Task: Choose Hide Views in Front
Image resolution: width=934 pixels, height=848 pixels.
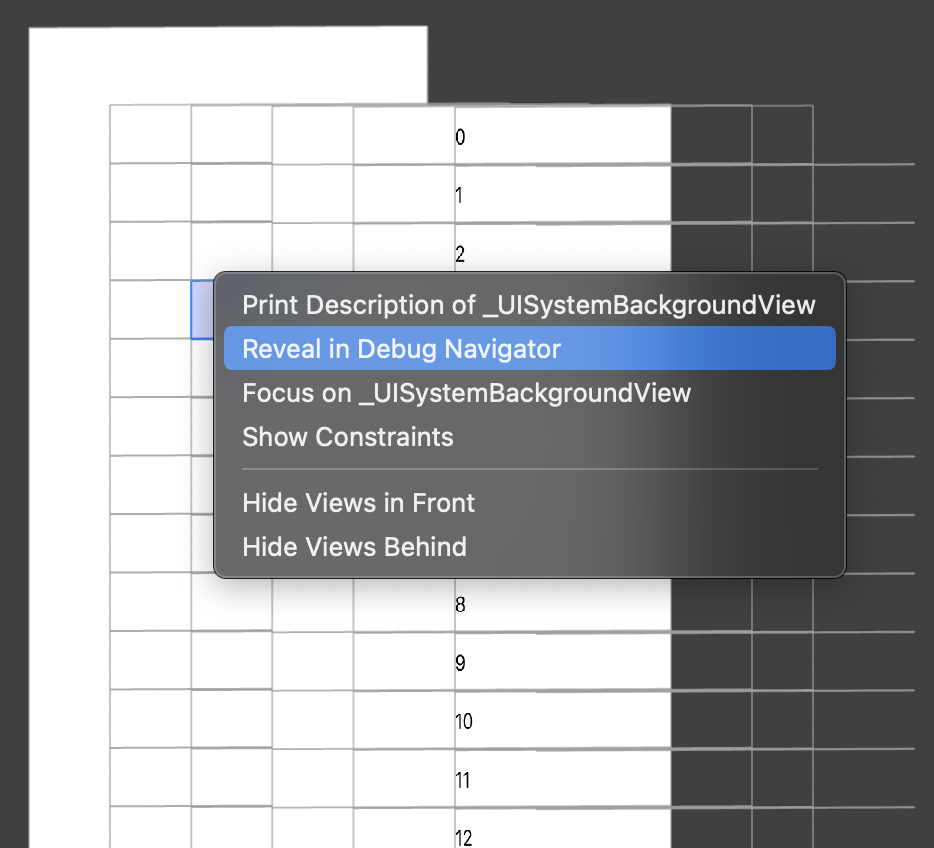Action: [x=530, y=503]
